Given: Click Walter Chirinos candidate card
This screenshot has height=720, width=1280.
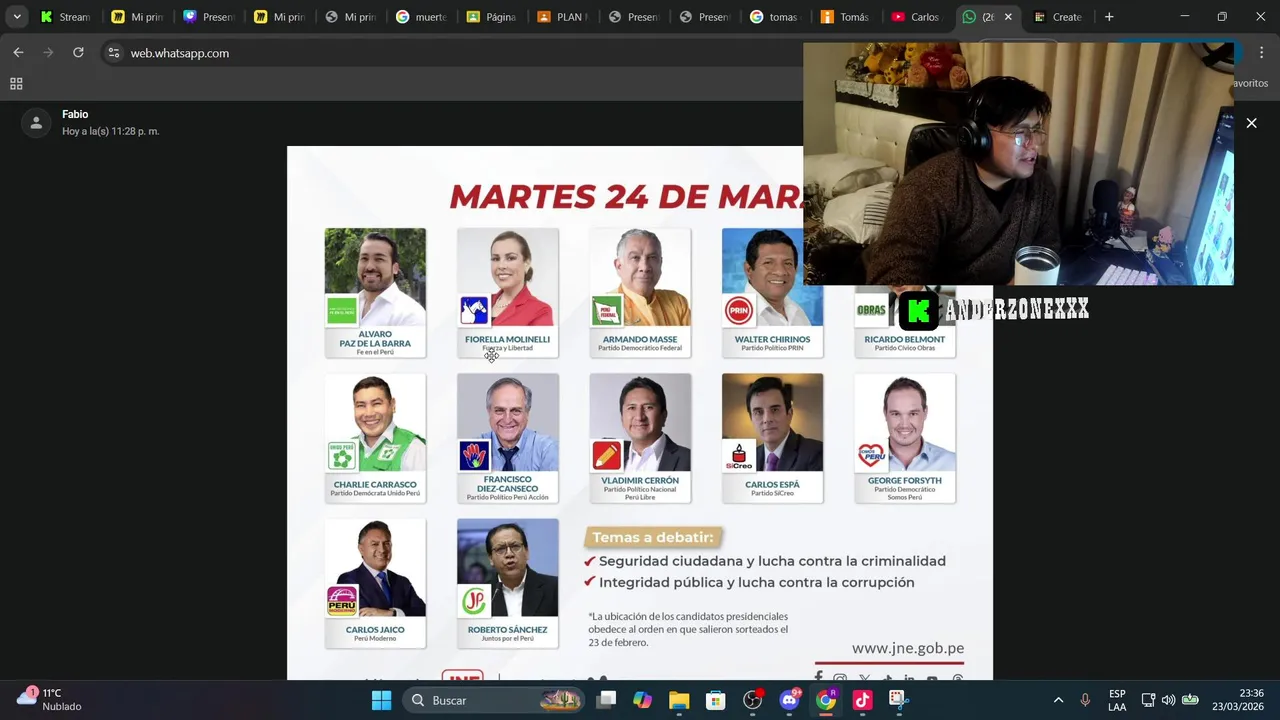Looking at the screenshot, I should 772,292.
